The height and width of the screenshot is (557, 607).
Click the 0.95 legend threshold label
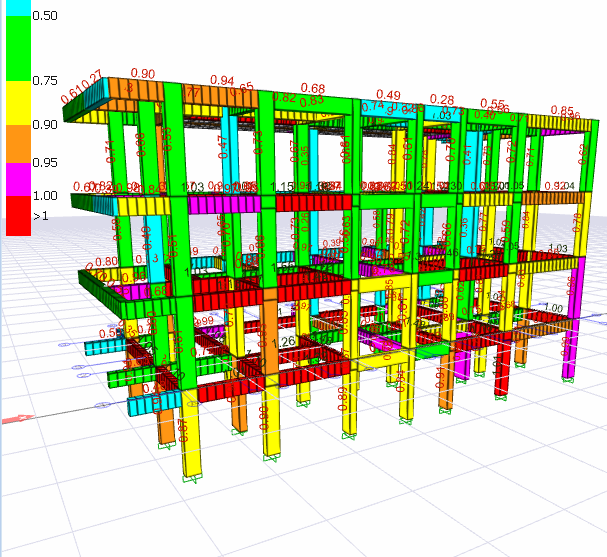[45, 163]
